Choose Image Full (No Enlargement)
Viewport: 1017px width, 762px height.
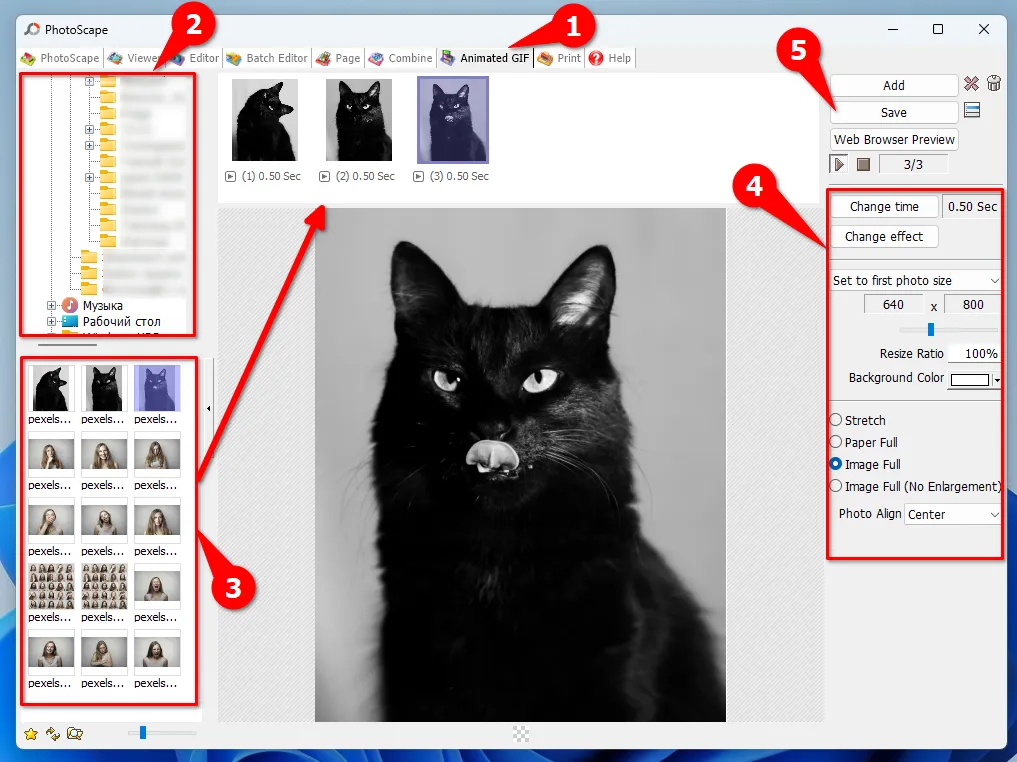838,486
